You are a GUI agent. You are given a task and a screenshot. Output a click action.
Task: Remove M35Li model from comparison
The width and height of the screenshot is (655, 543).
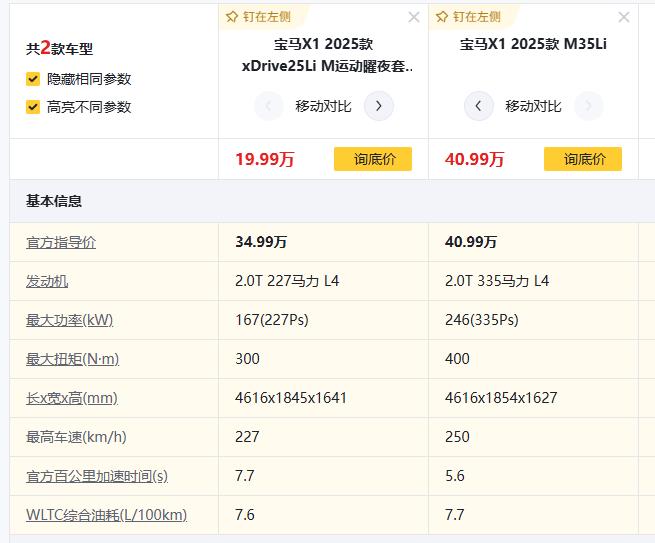tap(624, 17)
